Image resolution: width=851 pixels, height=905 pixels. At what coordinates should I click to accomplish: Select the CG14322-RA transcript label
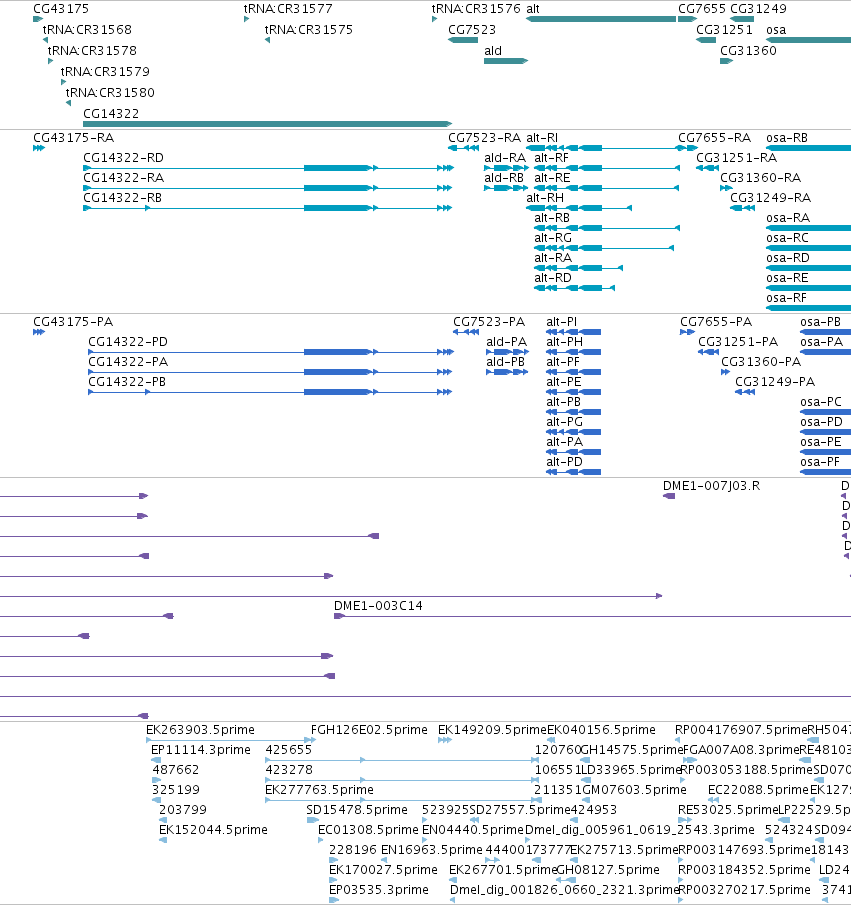pos(124,178)
